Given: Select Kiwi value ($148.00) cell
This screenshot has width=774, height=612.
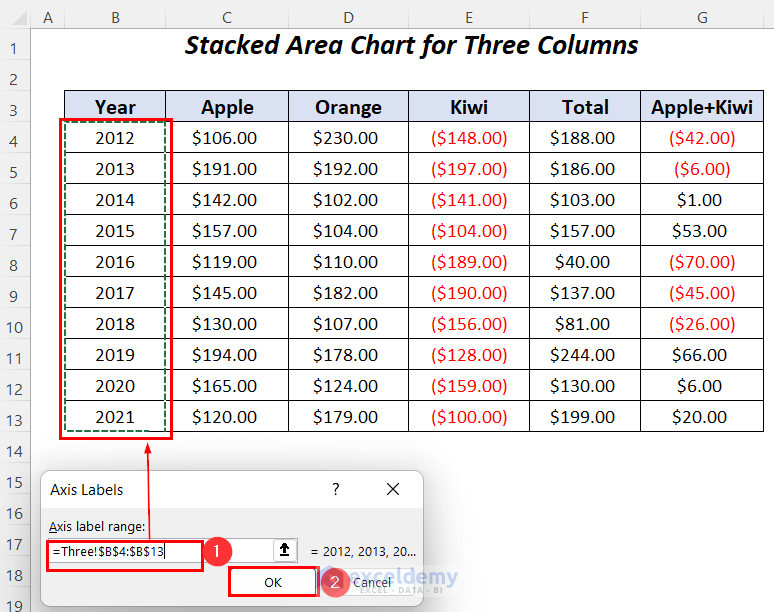Looking at the screenshot, I should click(x=468, y=138).
